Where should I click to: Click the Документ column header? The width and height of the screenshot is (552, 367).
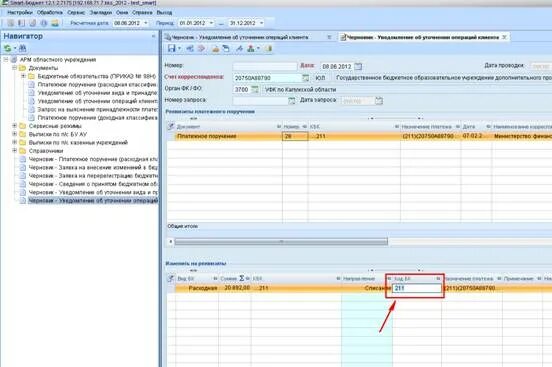point(228,126)
